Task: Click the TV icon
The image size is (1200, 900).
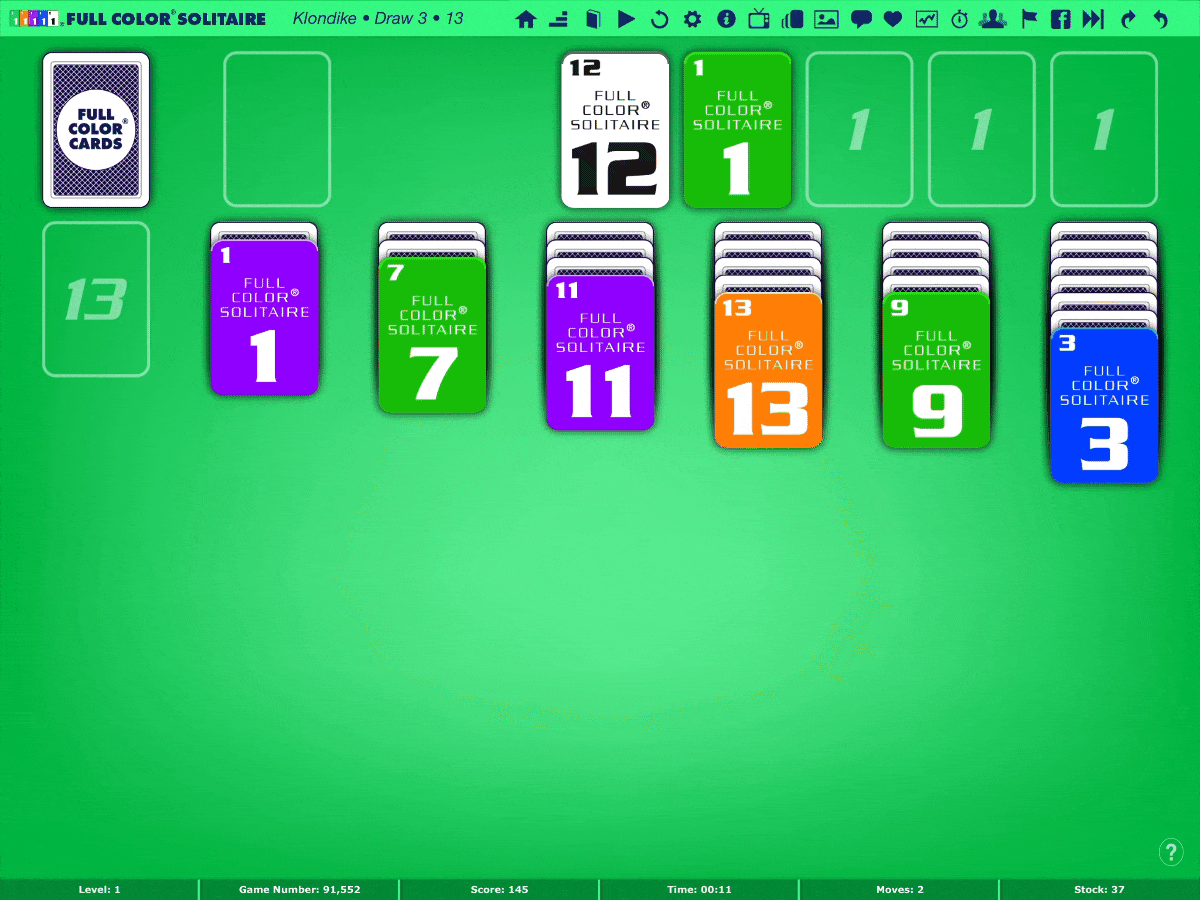Action: point(759,19)
